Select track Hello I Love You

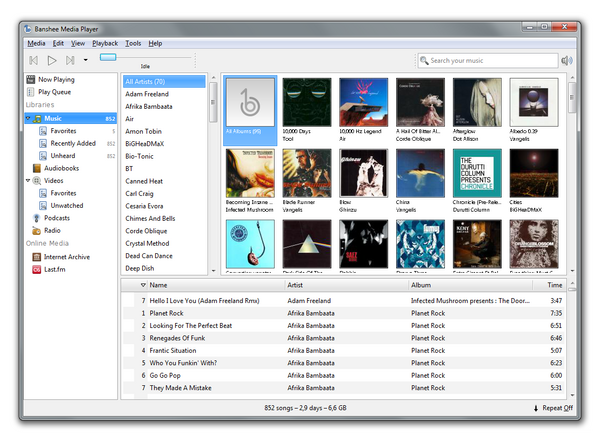pos(343,301)
